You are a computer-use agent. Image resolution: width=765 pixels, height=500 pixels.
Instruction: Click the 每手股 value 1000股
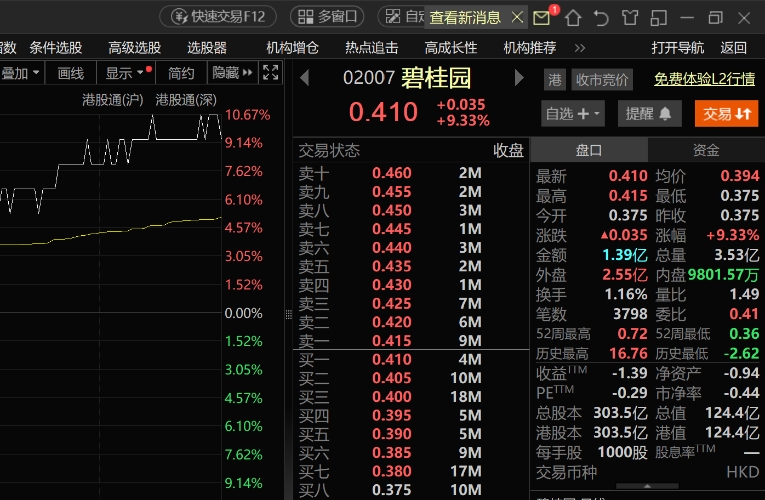[x=623, y=453]
